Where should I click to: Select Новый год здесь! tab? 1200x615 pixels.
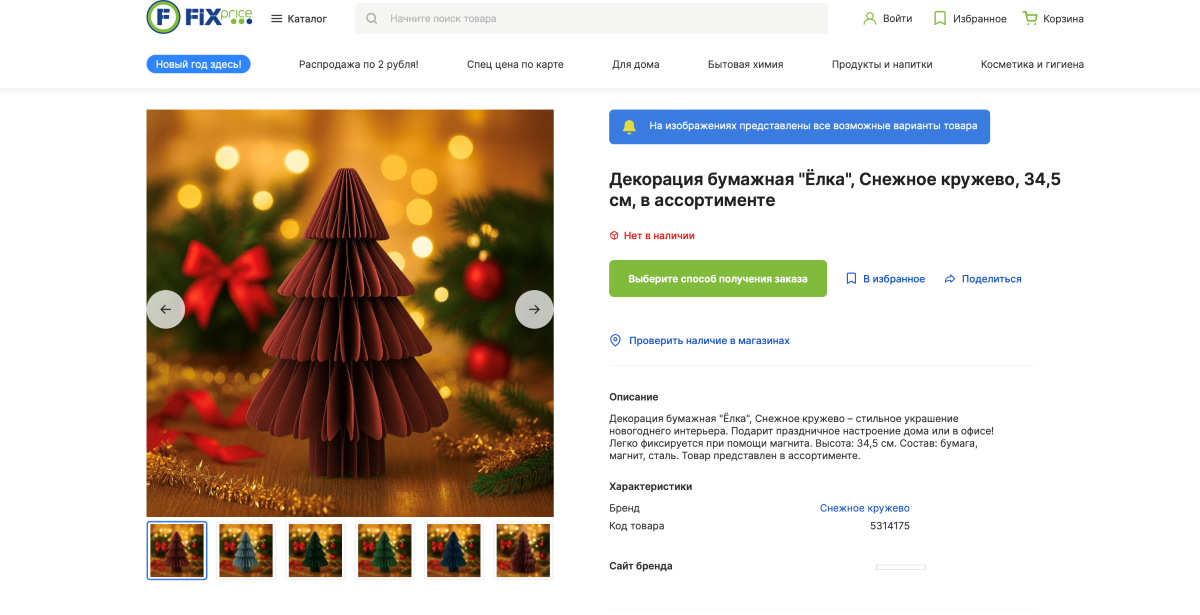198,64
